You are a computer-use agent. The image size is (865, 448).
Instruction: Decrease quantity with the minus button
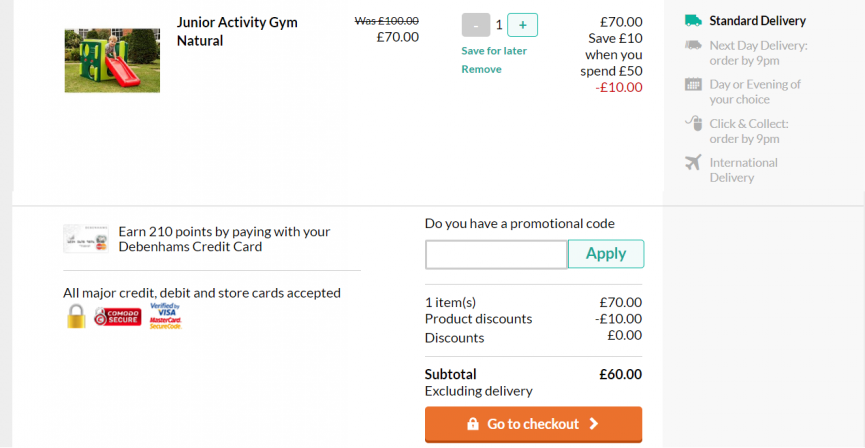click(x=476, y=25)
